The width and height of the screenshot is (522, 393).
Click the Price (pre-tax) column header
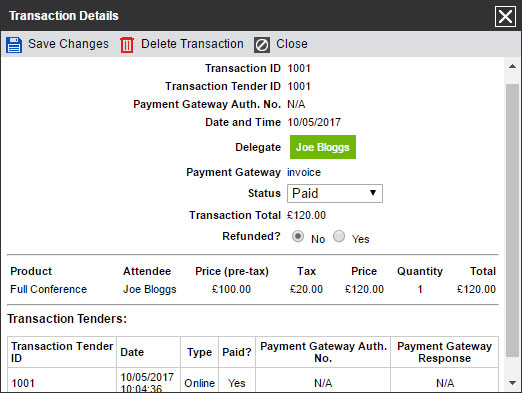(232, 271)
